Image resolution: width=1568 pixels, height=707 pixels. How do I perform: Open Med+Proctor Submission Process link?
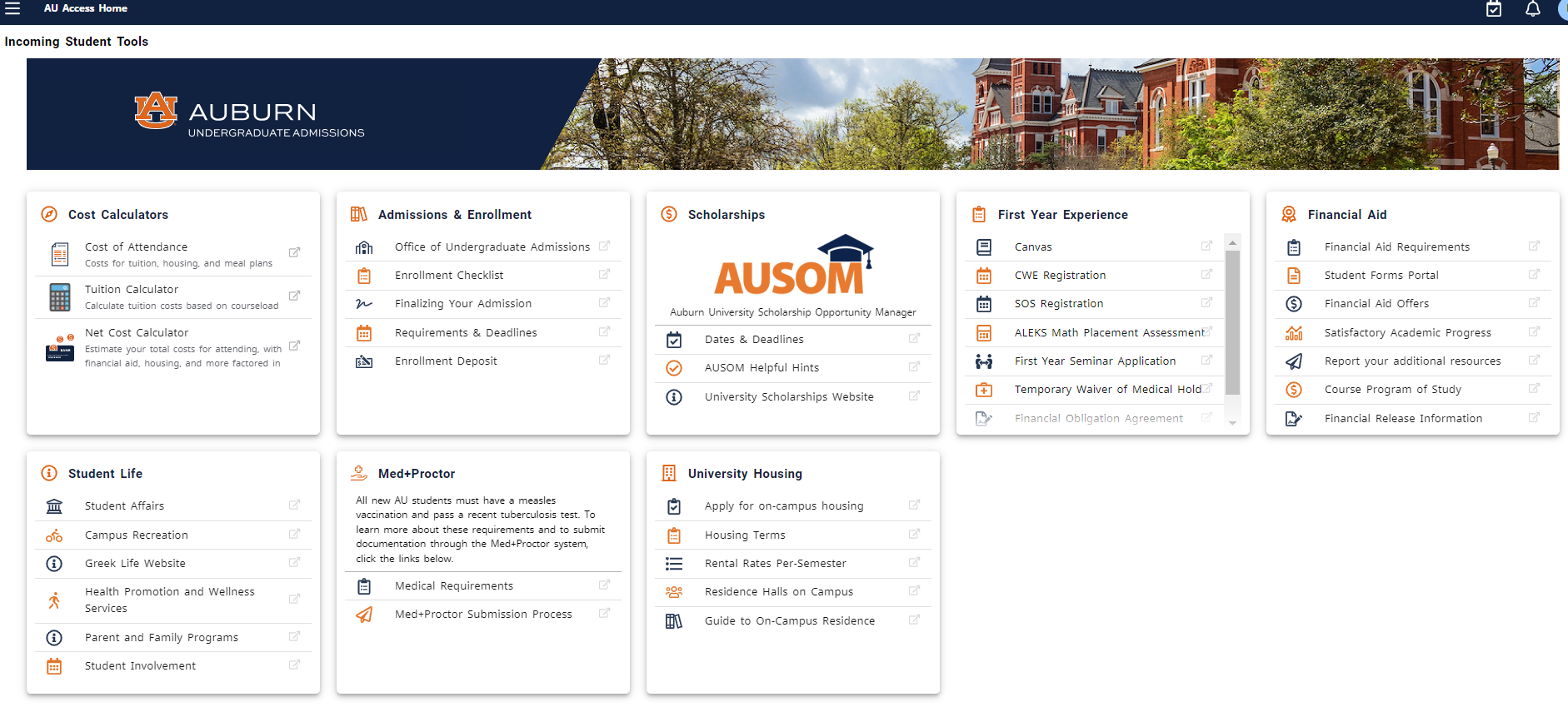click(483, 615)
